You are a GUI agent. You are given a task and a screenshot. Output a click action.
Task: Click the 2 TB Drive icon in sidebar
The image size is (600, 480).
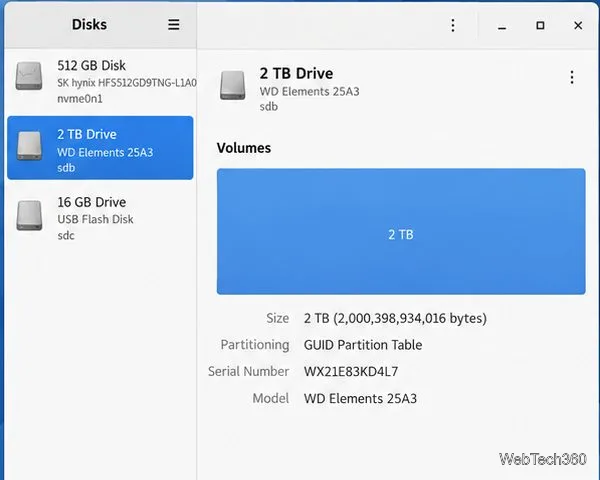click(x=29, y=146)
